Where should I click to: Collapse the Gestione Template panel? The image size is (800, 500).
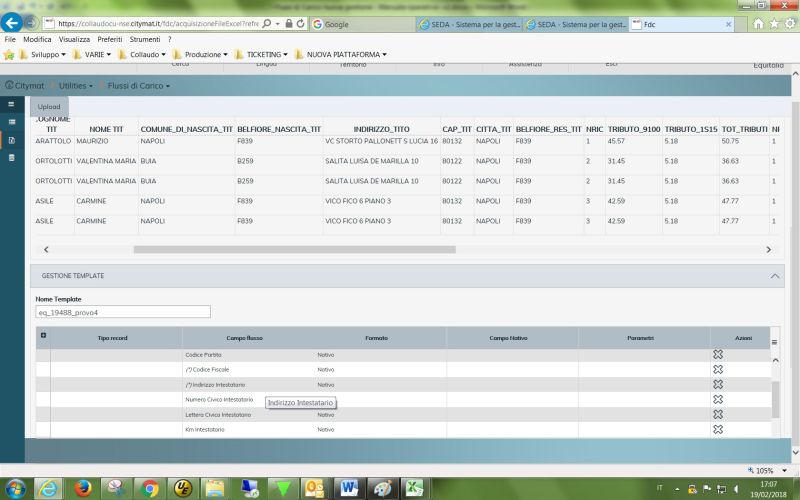point(776,275)
